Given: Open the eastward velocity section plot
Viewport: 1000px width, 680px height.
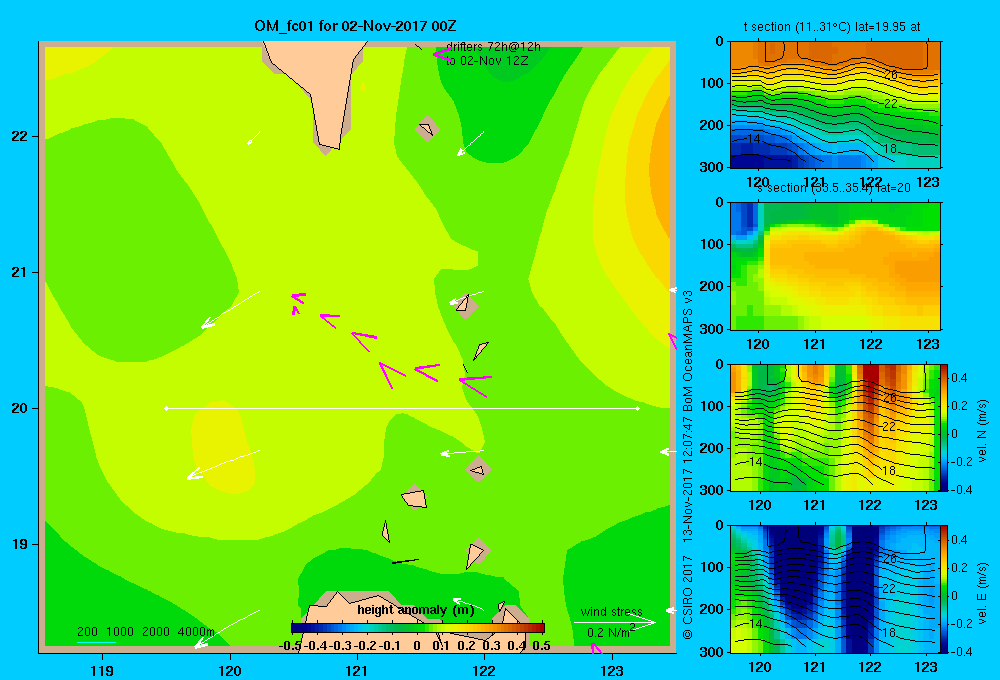Looking at the screenshot, I should tap(835, 589).
